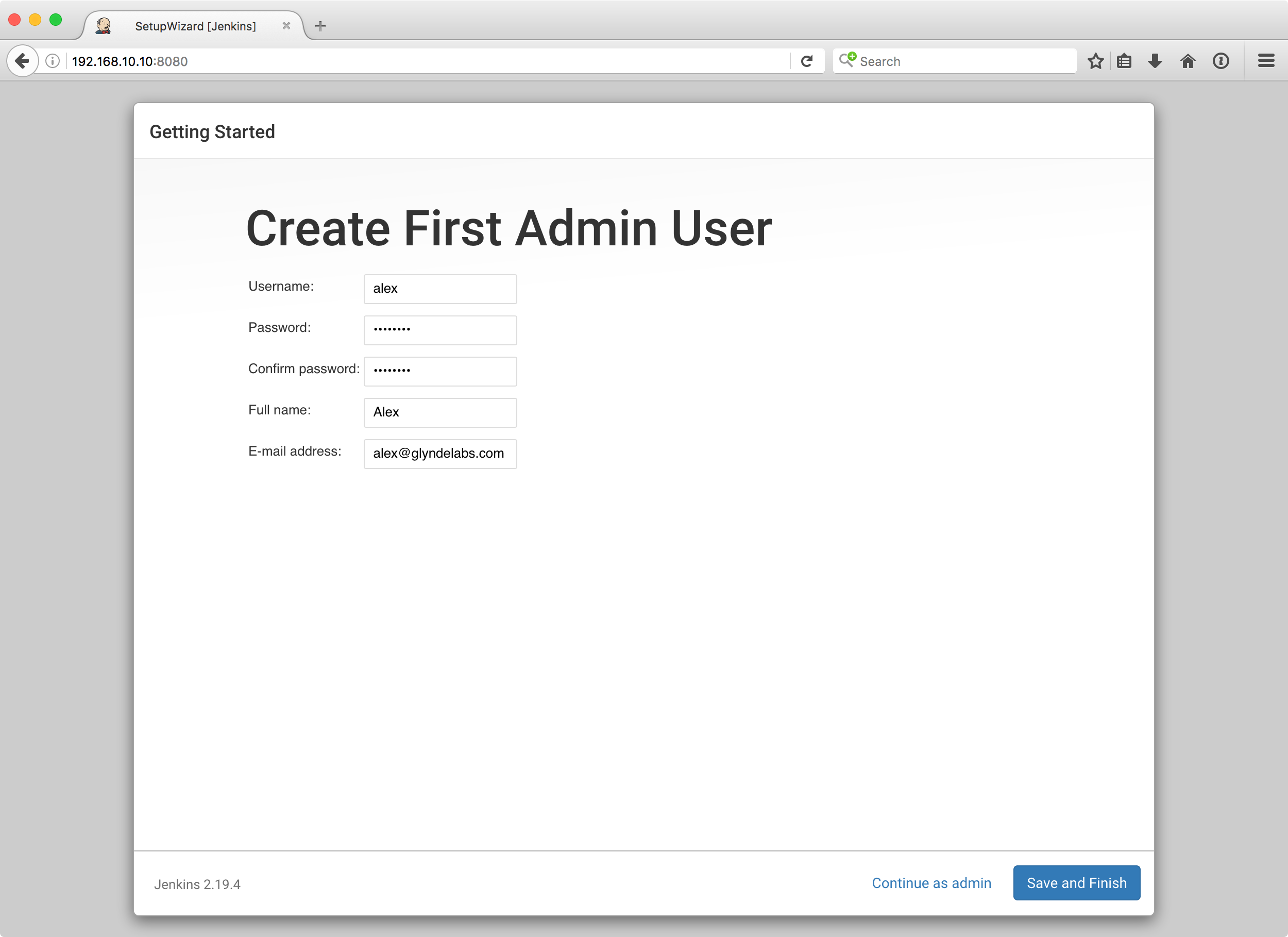Click the Jenkins 2.19.4 version text

(x=197, y=885)
